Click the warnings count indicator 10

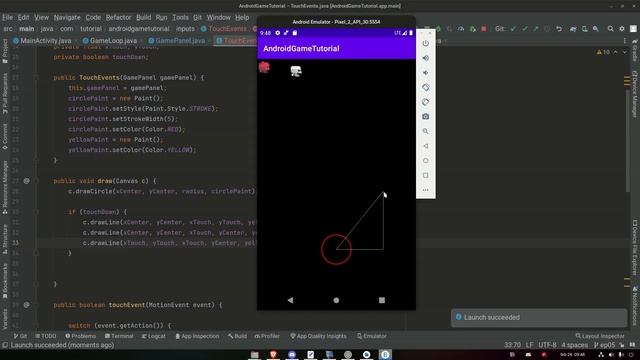603,52
